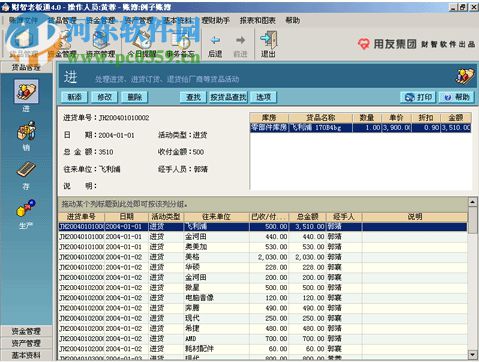This screenshot has height=362, width=479.
Task: Switch to 基本资料 sidebar panel tab
Action: pos(26,355)
